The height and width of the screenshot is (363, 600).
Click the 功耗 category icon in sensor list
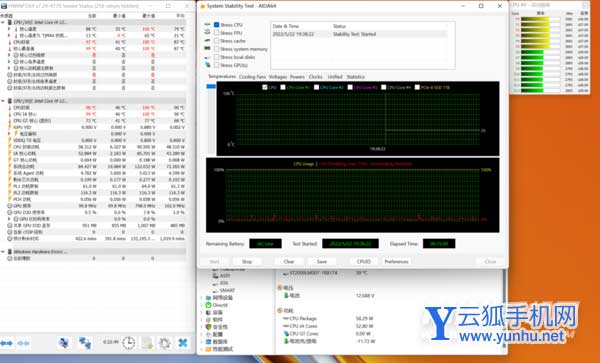[280, 311]
